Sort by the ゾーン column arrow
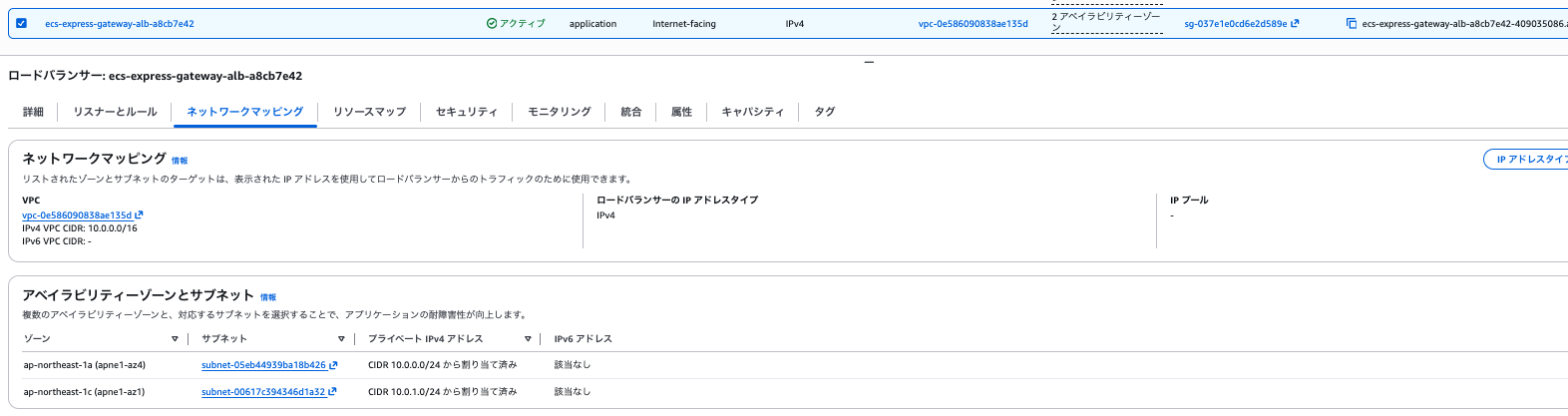 point(175,339)
